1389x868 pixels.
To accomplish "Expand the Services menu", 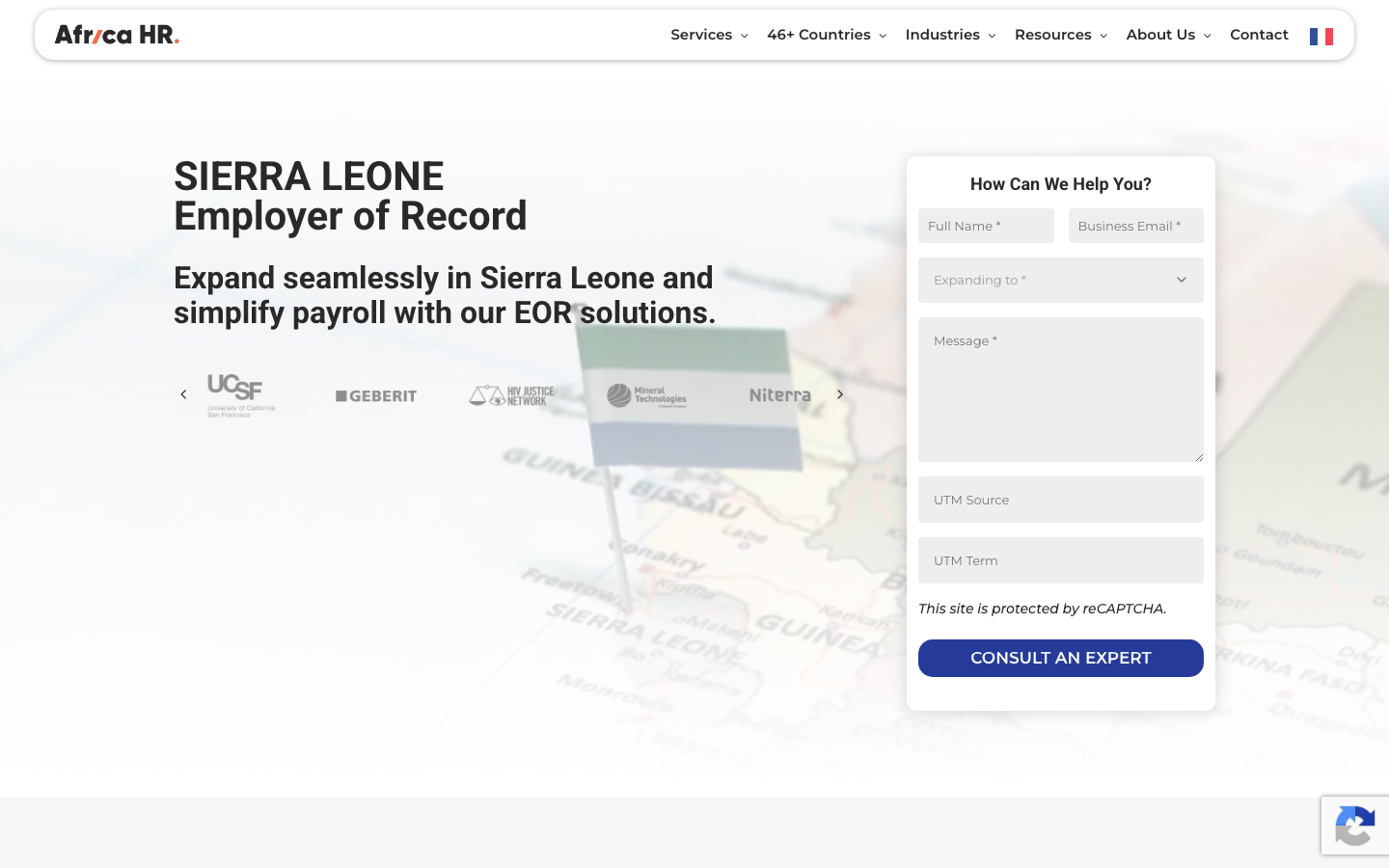I will coord(709,35).
